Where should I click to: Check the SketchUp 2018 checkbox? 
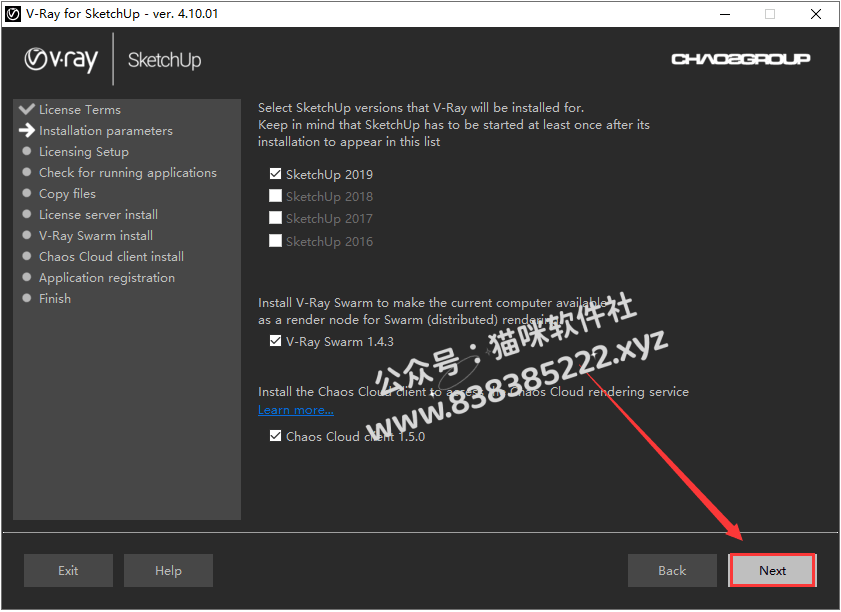(x=275, y=196)
